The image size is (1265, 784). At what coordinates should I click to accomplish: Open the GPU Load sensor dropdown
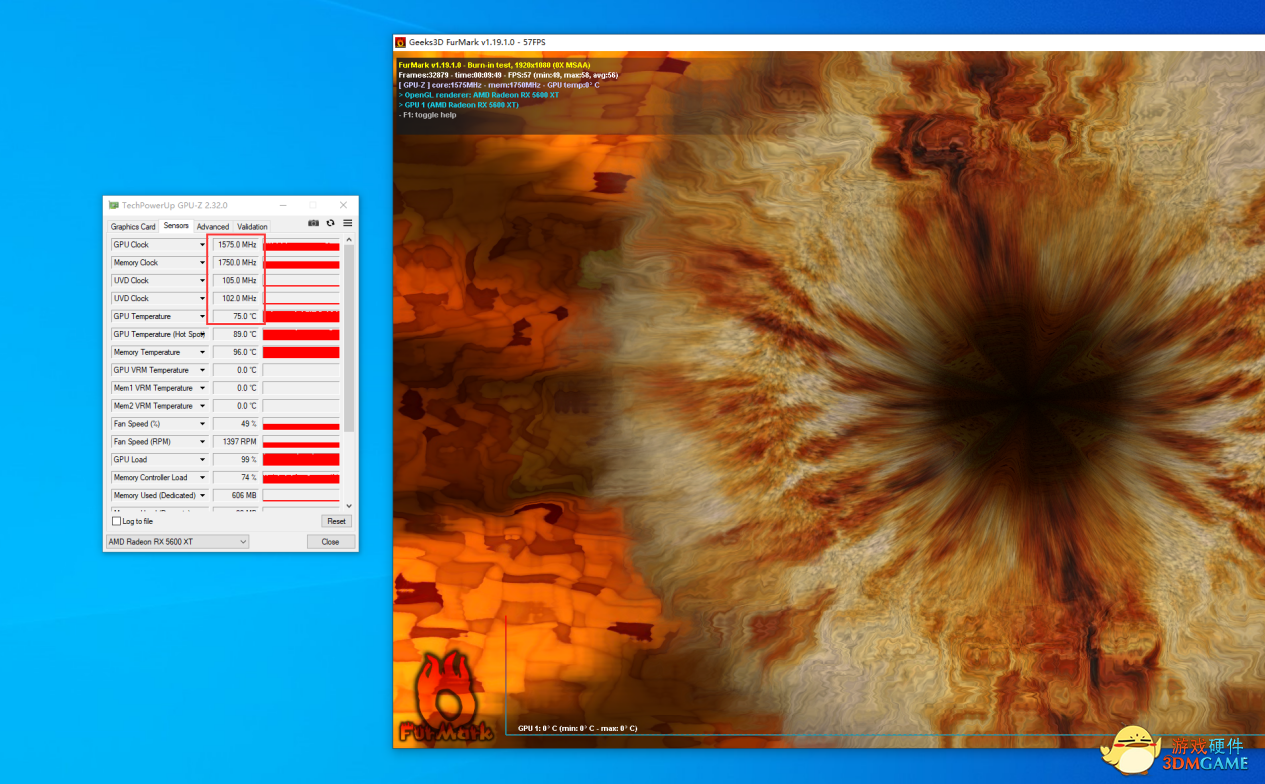pos(202,460)
